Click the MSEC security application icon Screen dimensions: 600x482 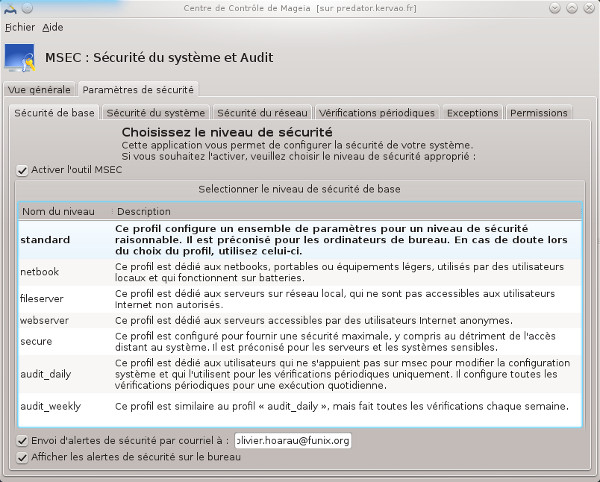coord(21,58)
